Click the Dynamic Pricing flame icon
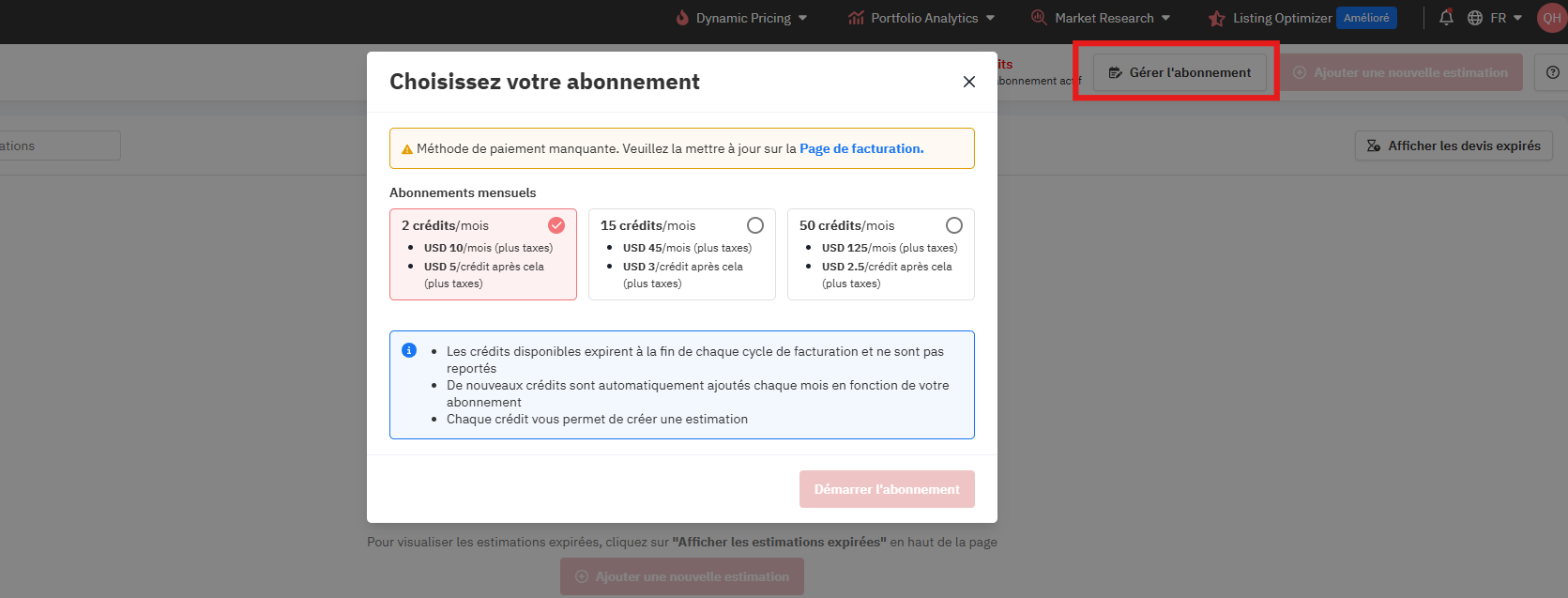 (682, 18)
